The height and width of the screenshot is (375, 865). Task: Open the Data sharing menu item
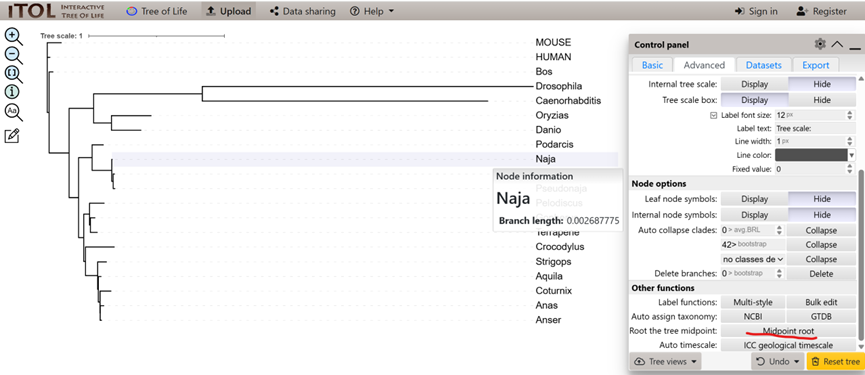[x=303, y=11]
